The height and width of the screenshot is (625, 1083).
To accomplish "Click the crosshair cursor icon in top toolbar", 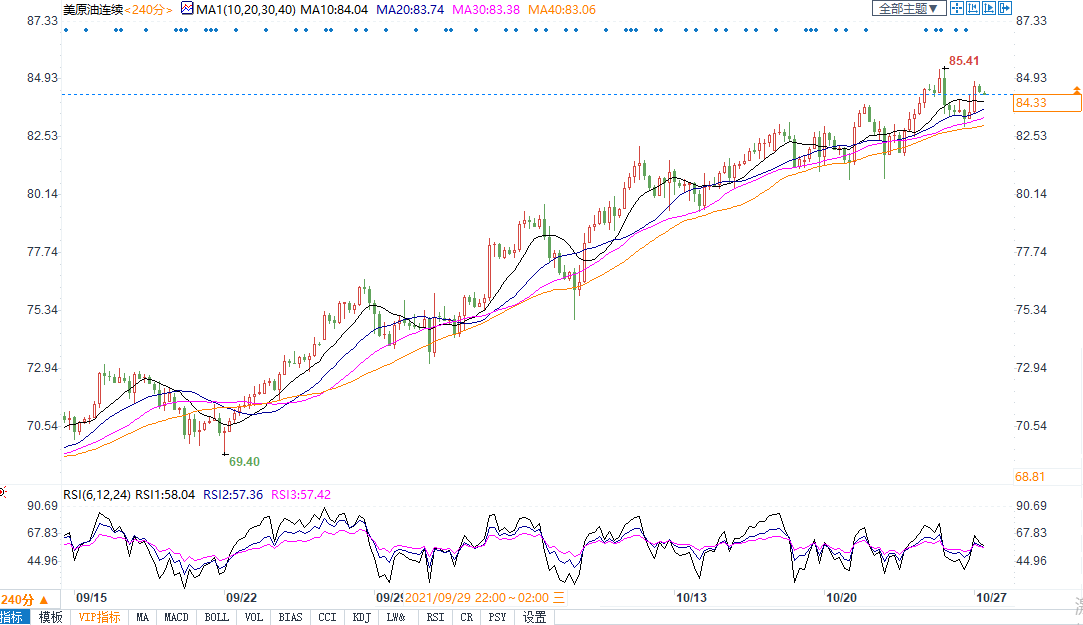I will (956, 8).
